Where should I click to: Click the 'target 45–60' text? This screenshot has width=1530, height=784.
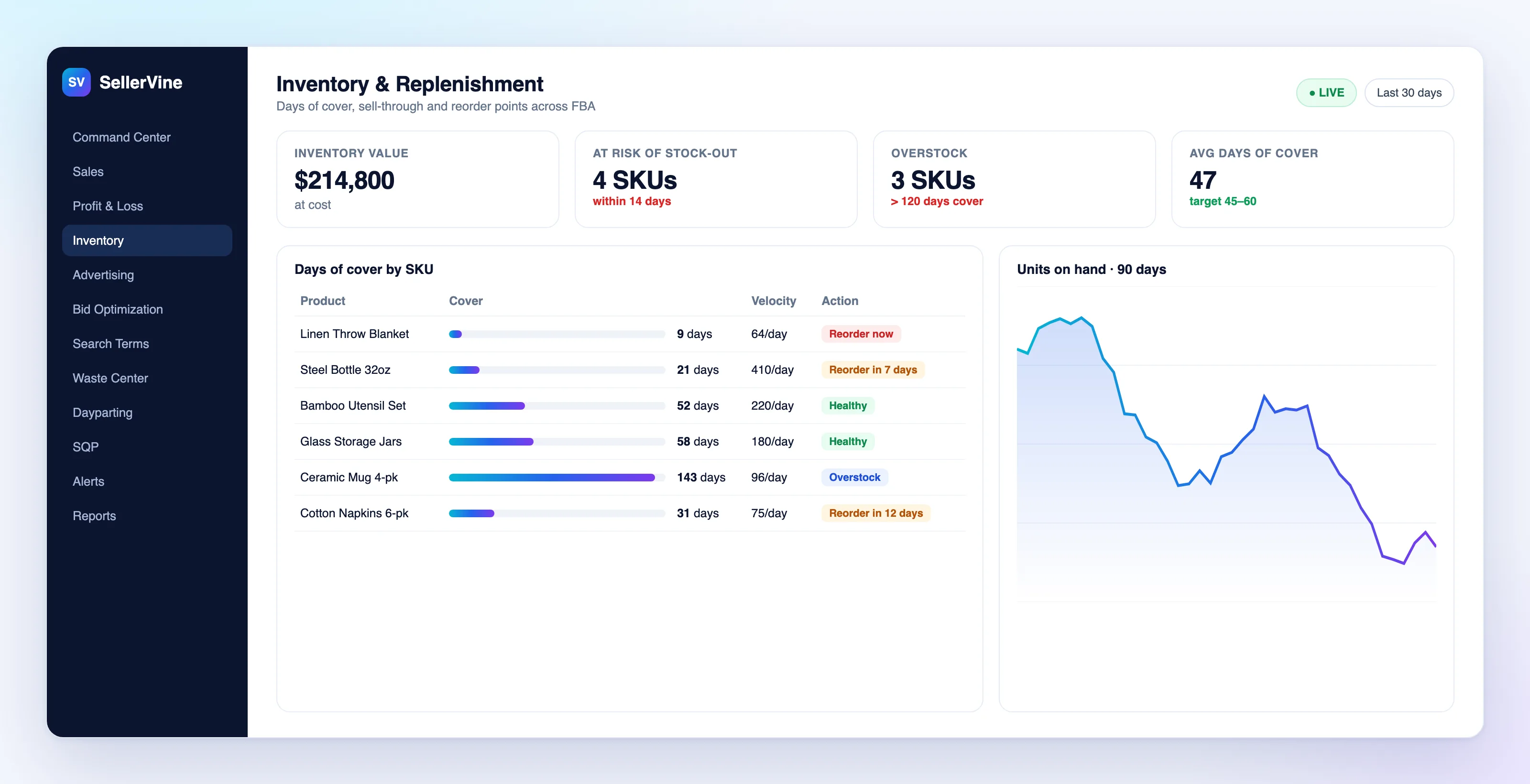click(1223, 201)
